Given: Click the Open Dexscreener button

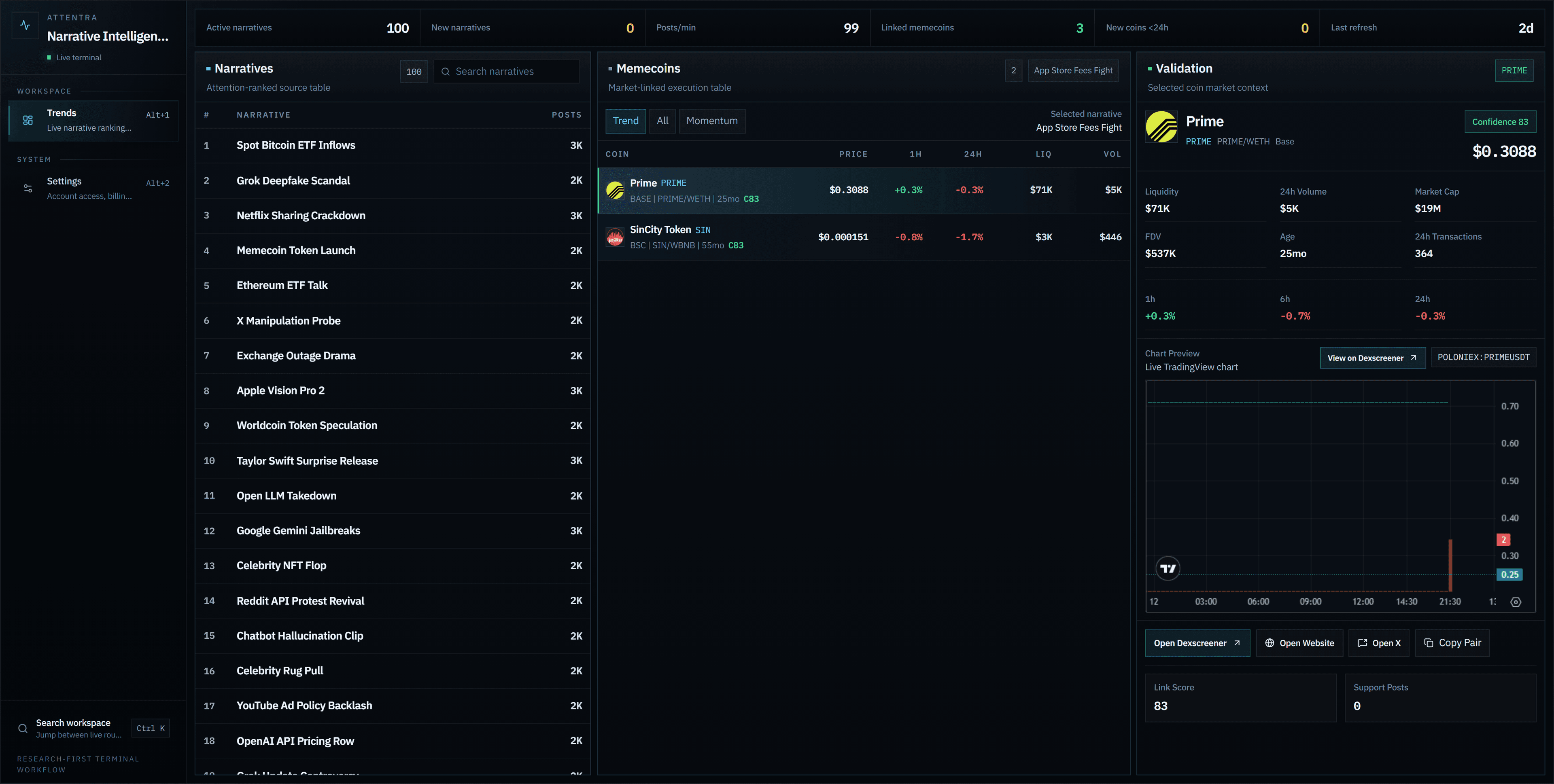Looking at the screenshot, I should (x=1197, y=643).
